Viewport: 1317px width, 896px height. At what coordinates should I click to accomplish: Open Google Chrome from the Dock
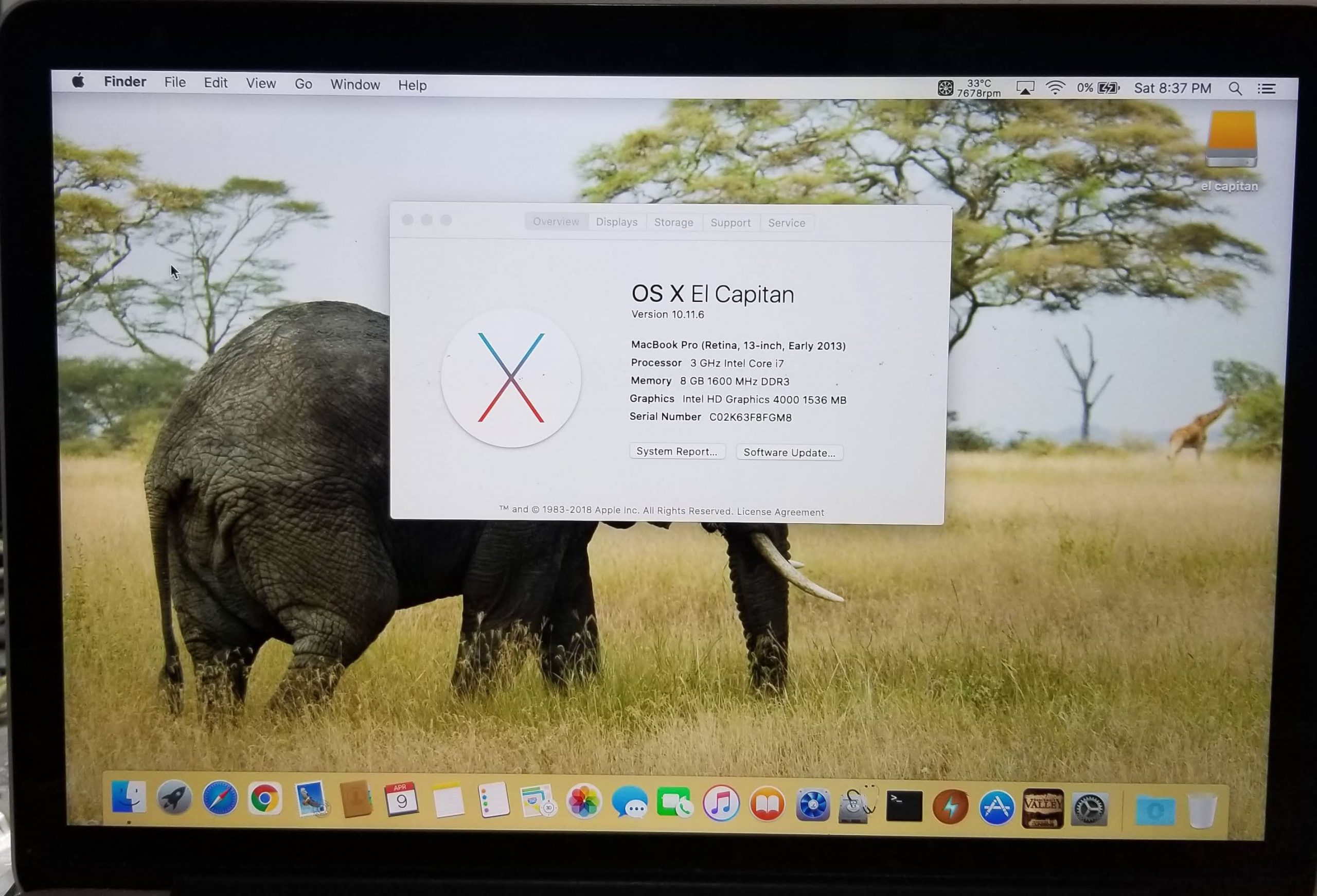point(264,798)
